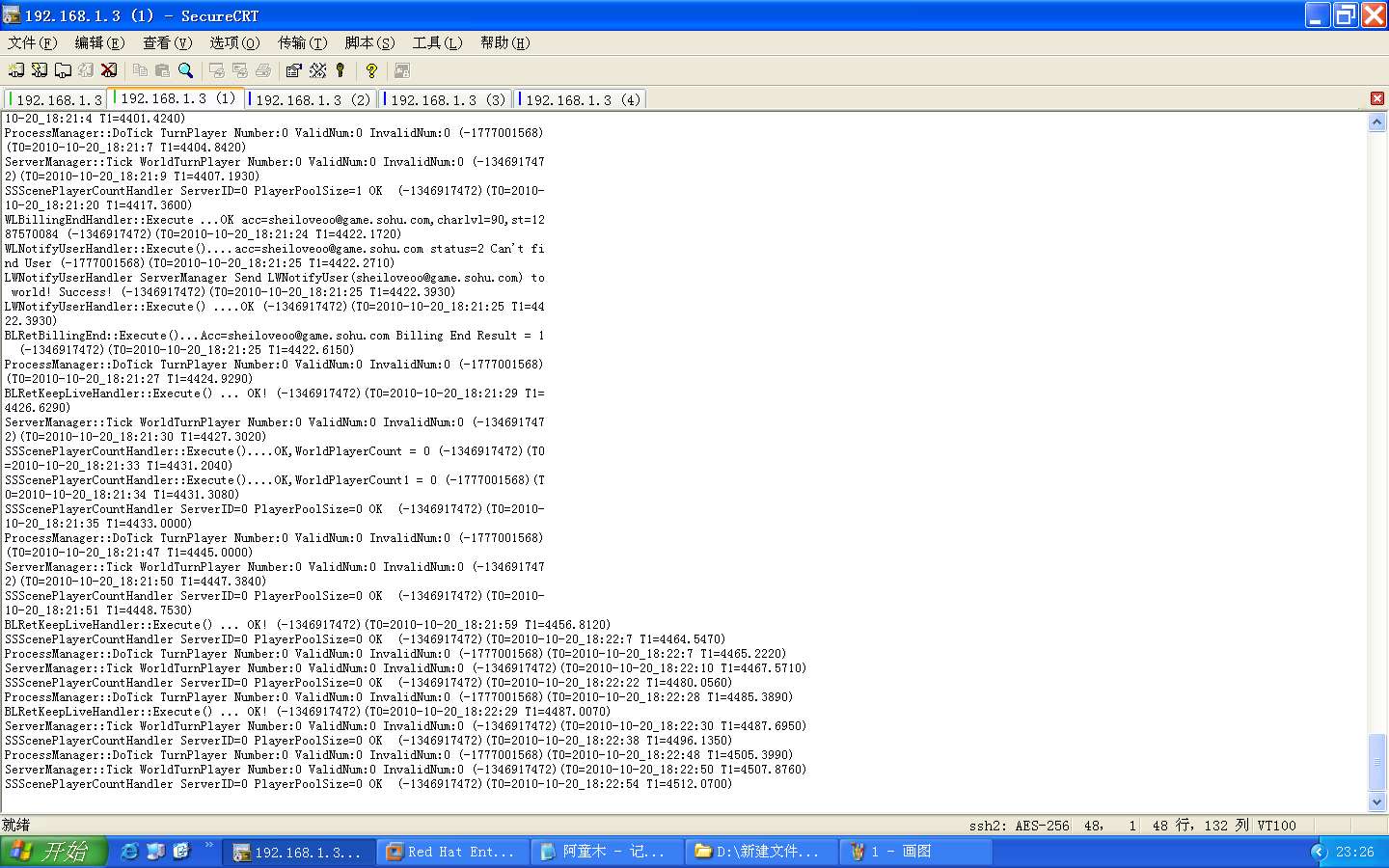Viewport: 1389px width, 868px height.
Task: Click the Connect toolbar icon
Action: 16,70
